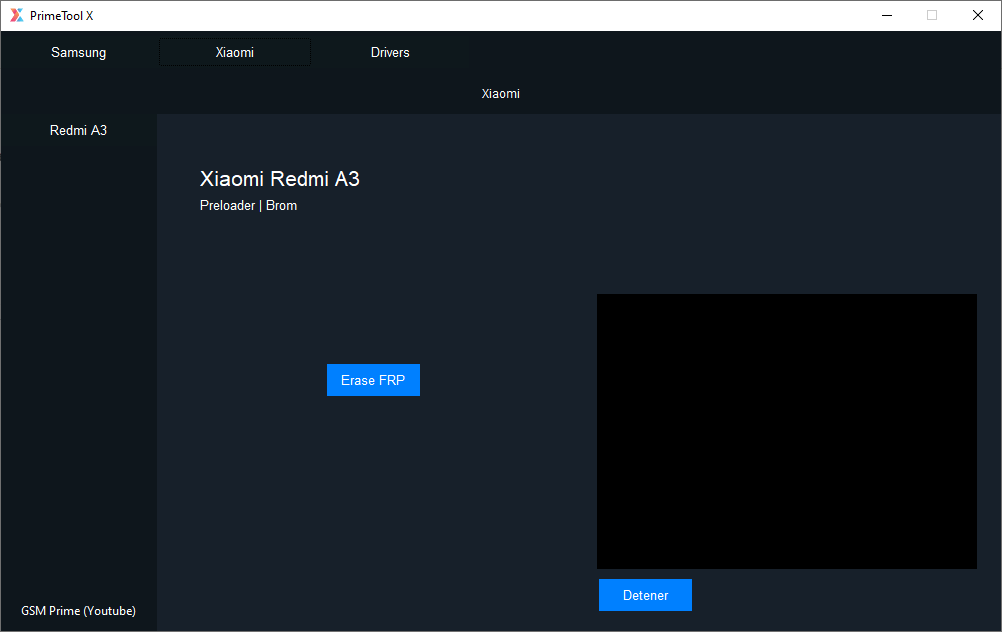Click the black log output area
This screenshot has height=632, width=1002.
(x=787, y=431)
